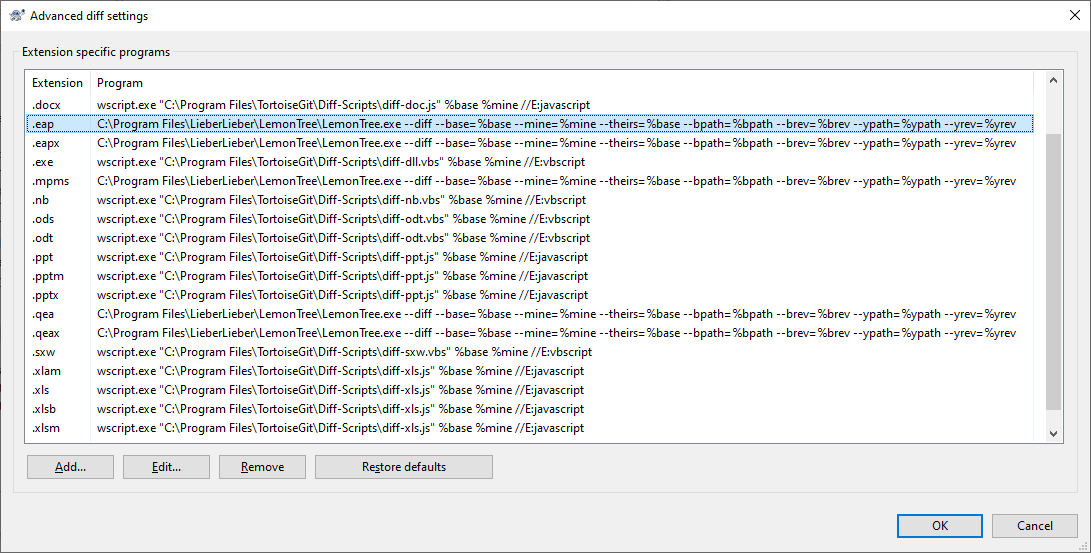The width and height of the screenshot is (1091, 553).
Task: Select the .pptx extension row
Action: [x=45, y=295]
